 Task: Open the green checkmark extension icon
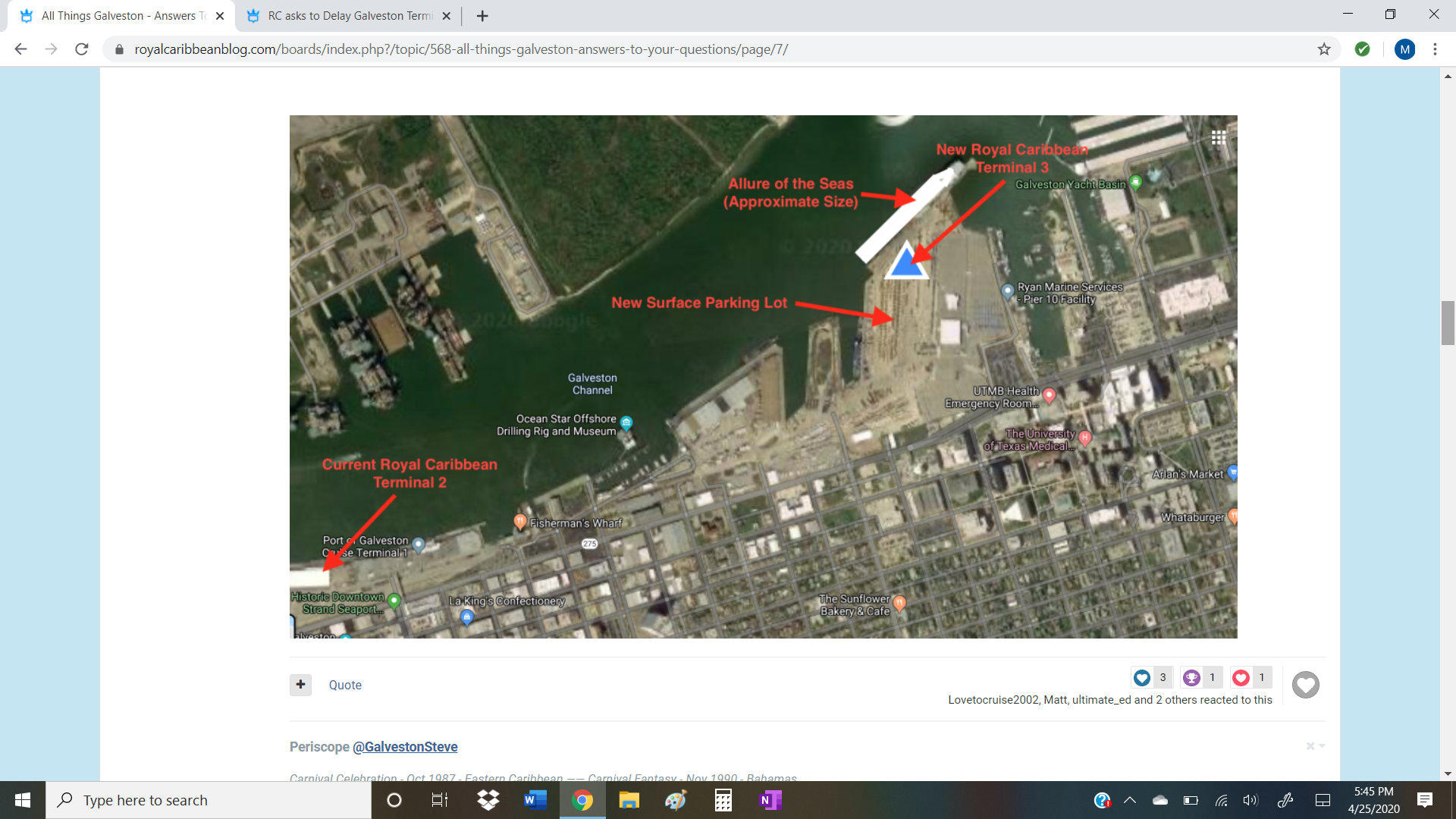1363,49
